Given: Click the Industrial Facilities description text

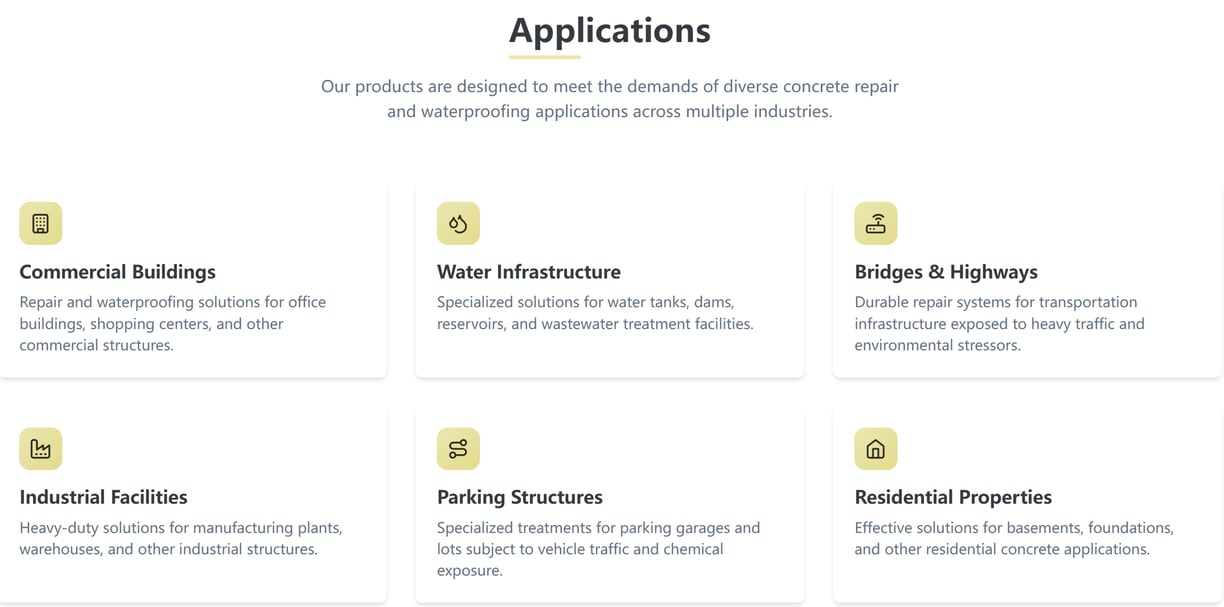Looking at the screenshot, I should [181, 538].
